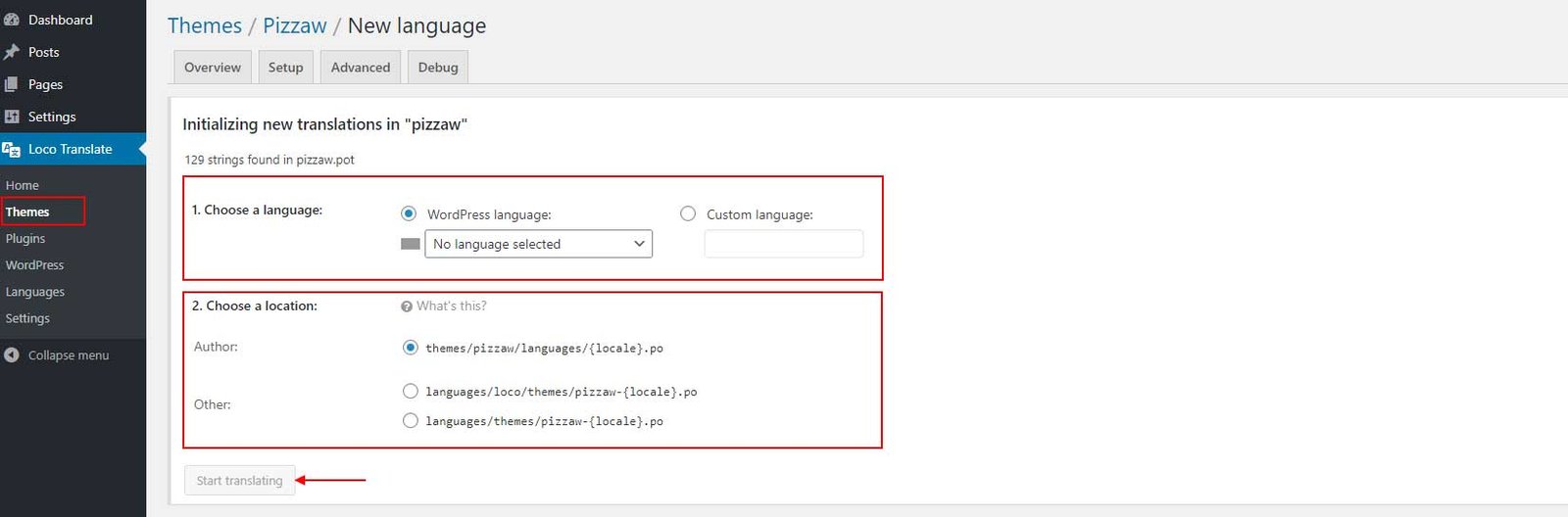Click the help icon beside What's this
The width and height of the screenshot is (1568, 517).
point(407,306)
